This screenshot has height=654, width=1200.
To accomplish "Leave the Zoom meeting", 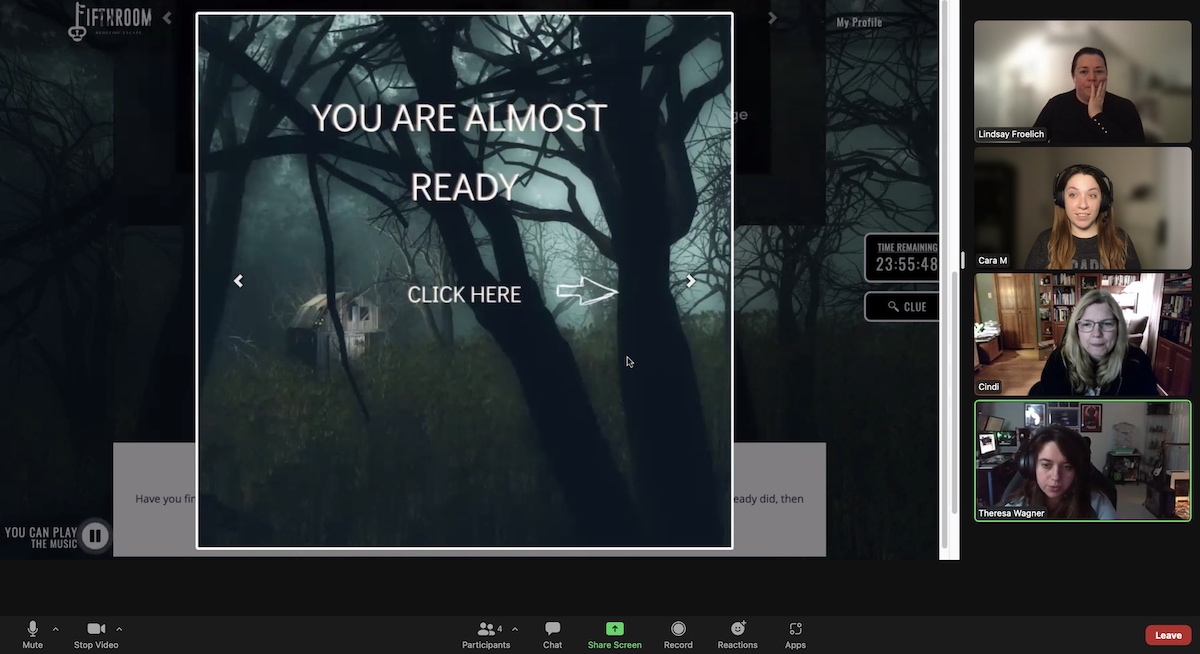I will coord(1168,635).
